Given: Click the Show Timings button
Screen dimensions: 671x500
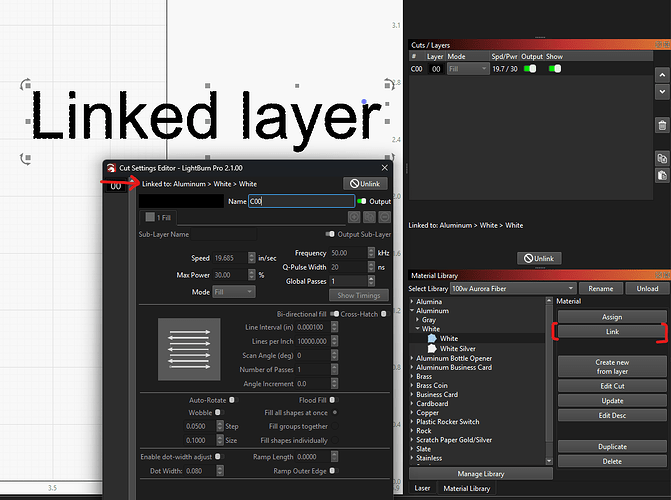Looking at the screenshot, I should [x=359, y=295].
